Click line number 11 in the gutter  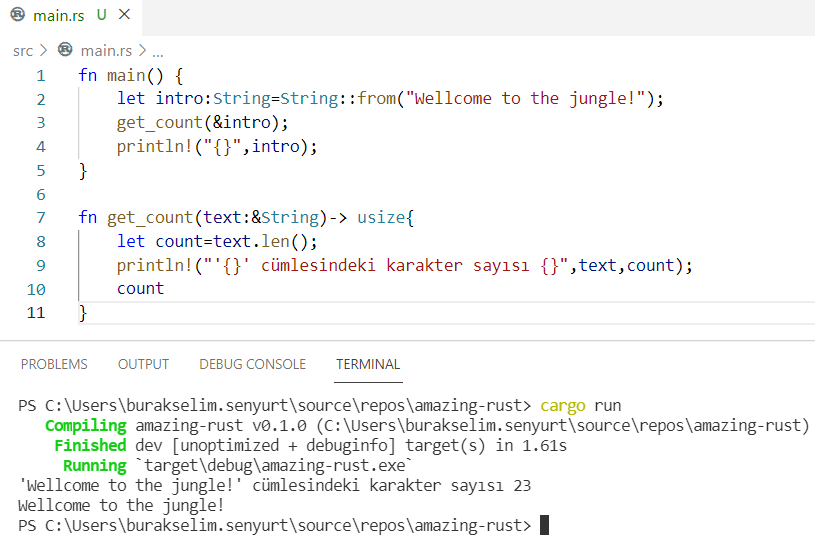click(37, 313)
